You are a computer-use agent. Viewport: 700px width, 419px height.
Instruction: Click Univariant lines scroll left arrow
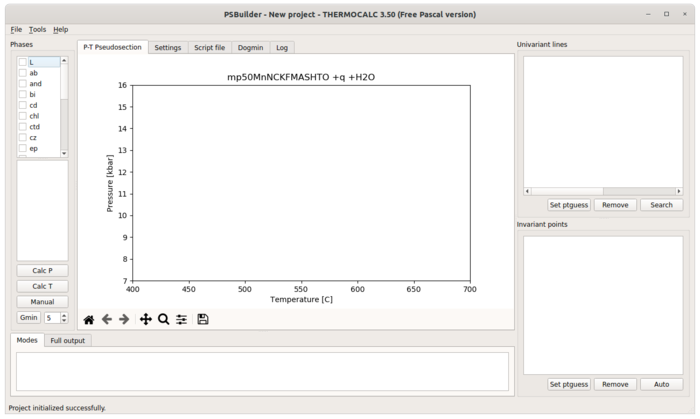pos(527,191)
